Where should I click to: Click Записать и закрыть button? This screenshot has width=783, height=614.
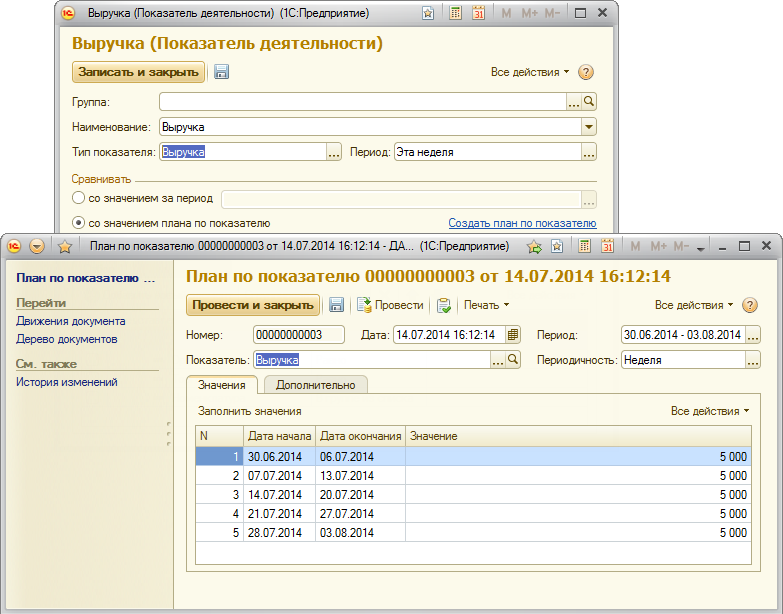(x=138, y=72)
